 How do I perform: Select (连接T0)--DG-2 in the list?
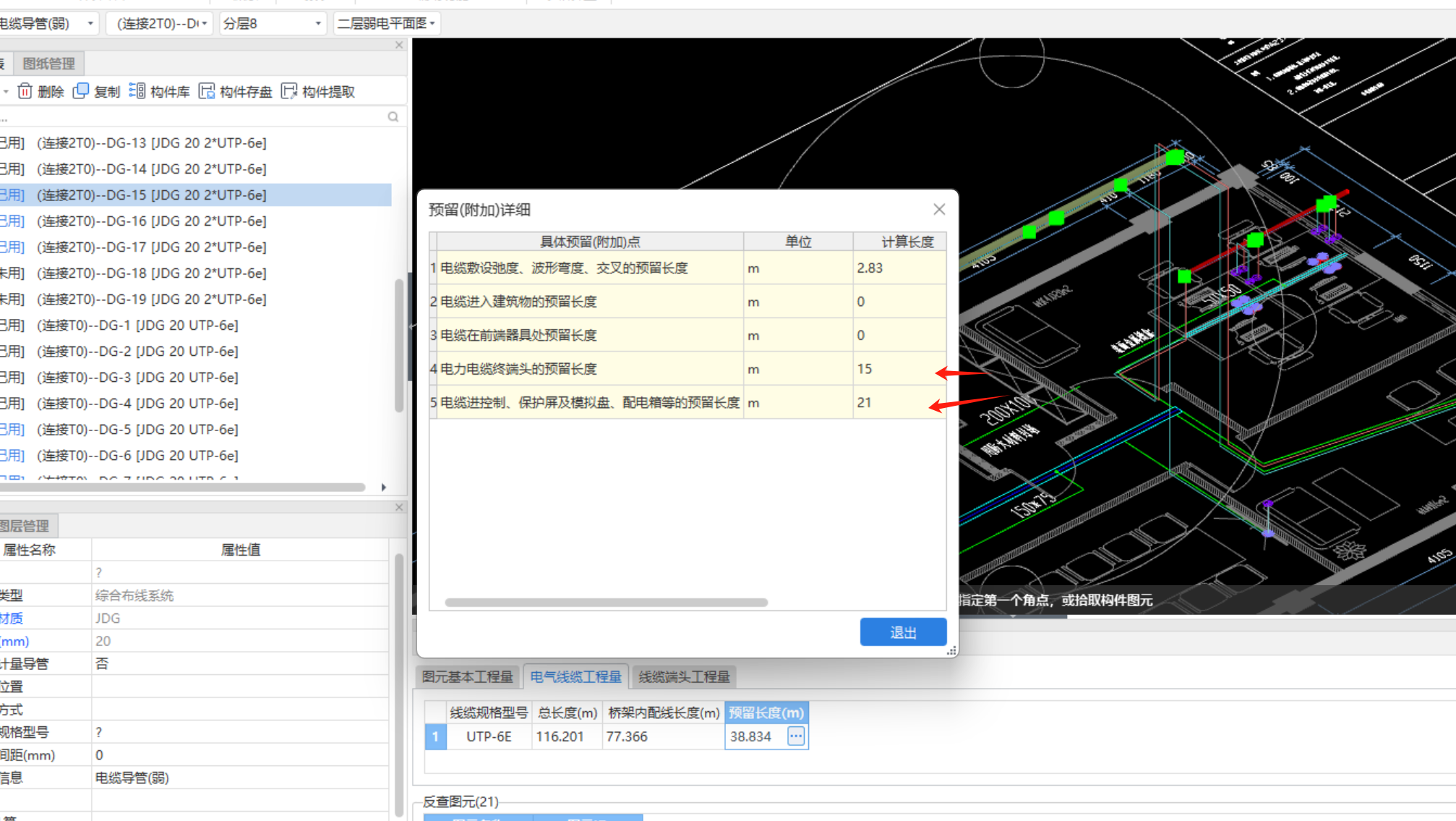coord(137,351)
